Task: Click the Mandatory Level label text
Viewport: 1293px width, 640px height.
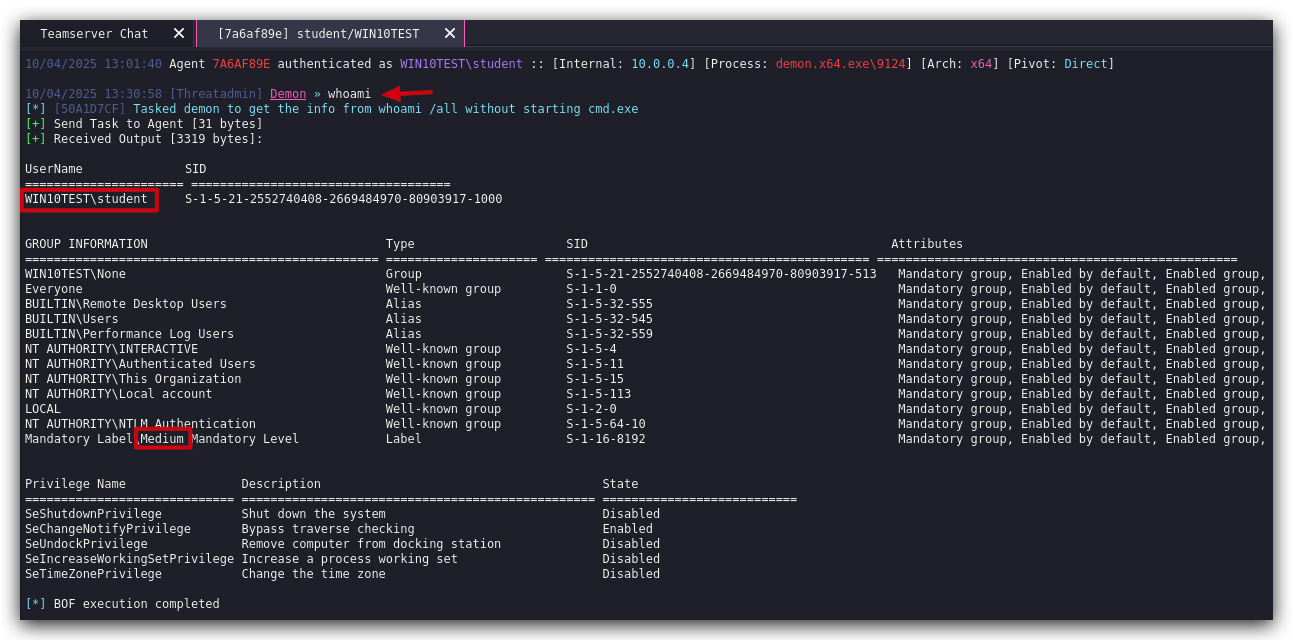Action: (x=162, y=439)
